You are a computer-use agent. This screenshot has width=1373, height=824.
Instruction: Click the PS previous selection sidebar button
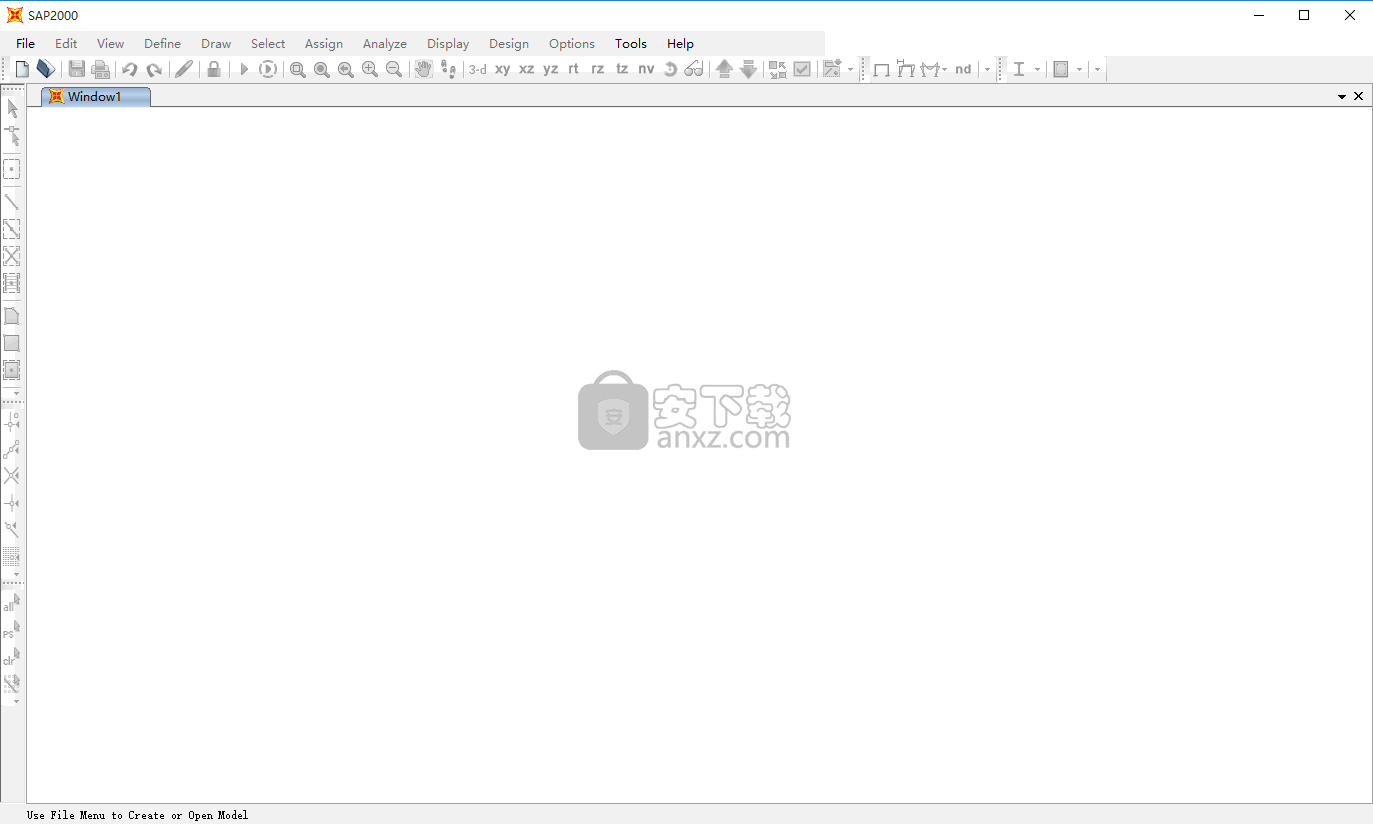click(x=11, y=630)
